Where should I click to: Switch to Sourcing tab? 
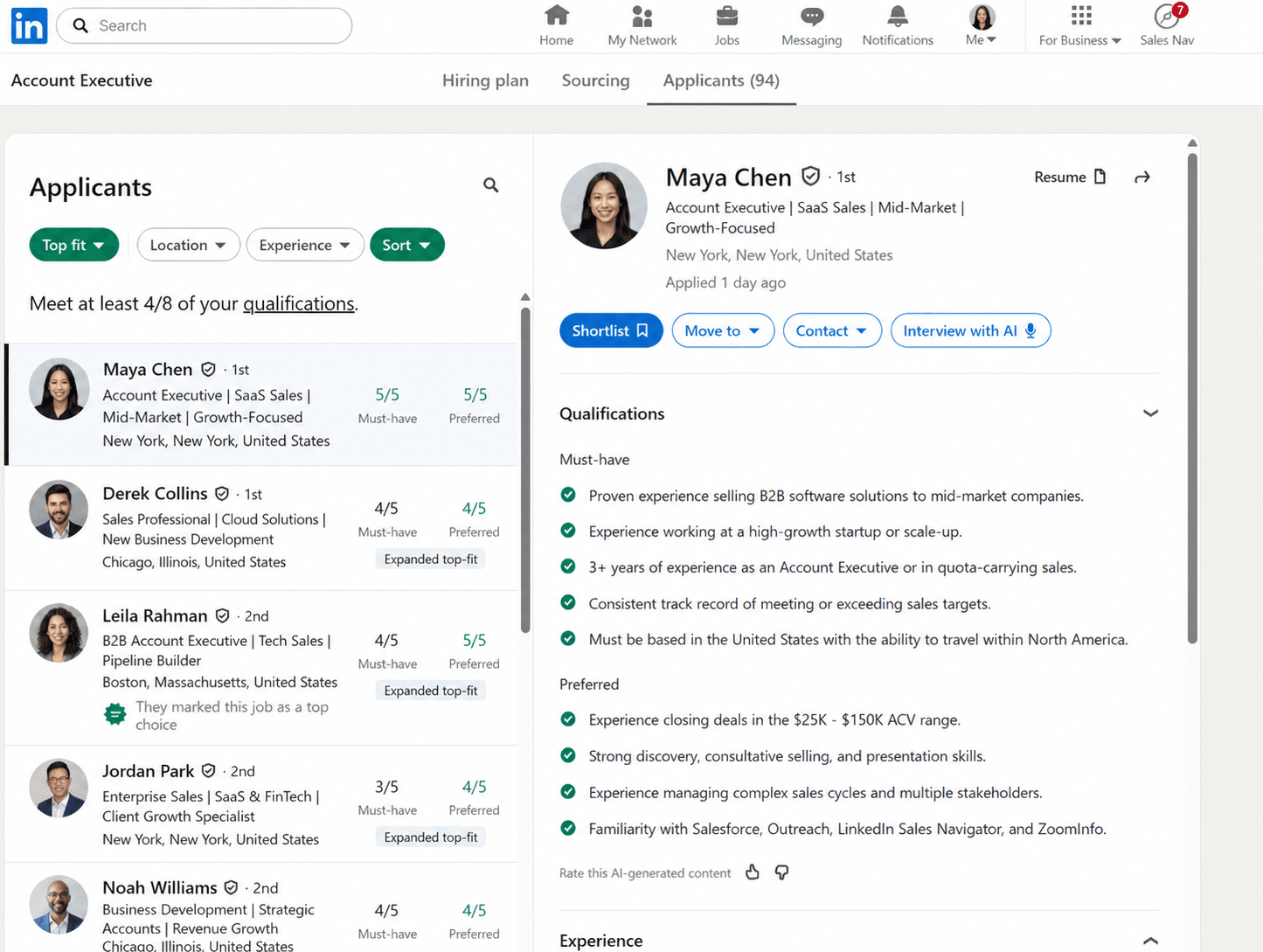(595, 80)
